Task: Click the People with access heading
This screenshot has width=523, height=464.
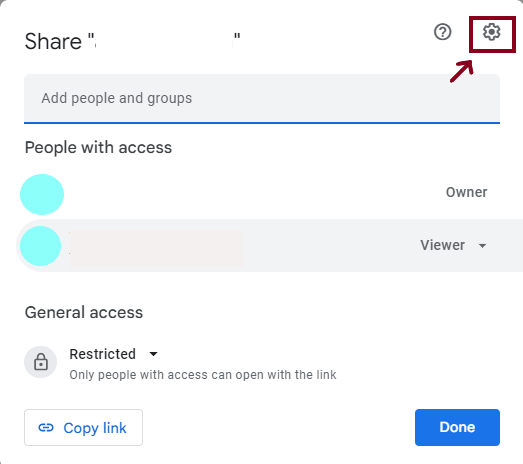Action: pos(98,147)
